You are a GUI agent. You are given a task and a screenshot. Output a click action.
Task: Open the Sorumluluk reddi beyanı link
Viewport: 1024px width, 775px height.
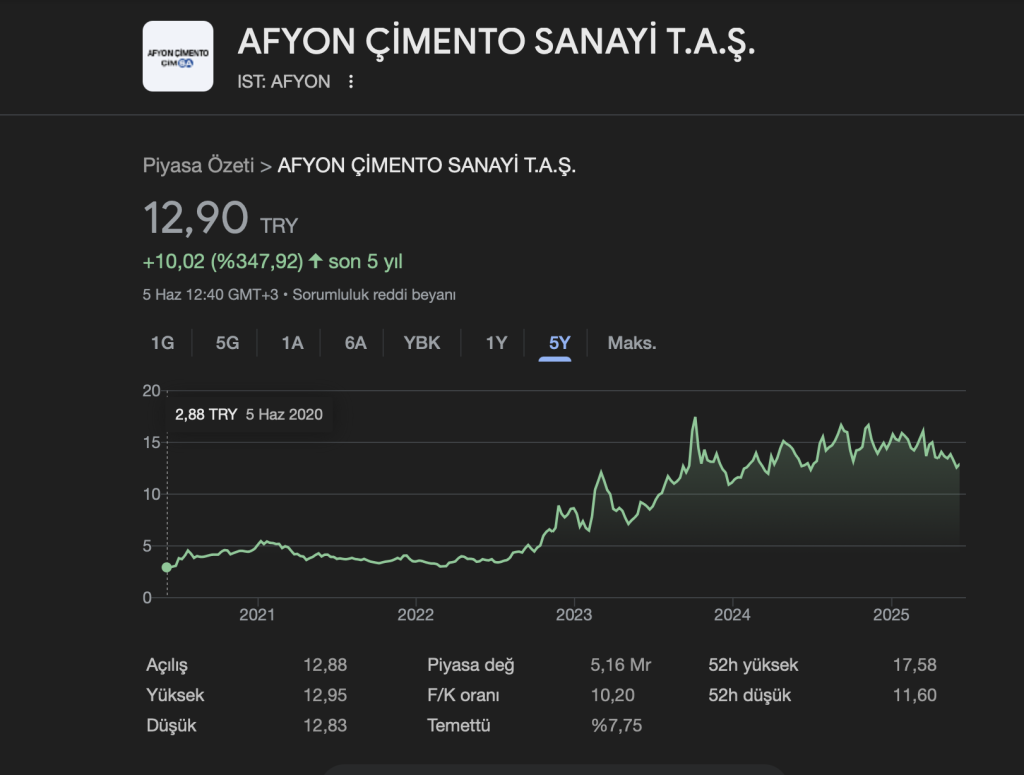click(x=374, y=295)
